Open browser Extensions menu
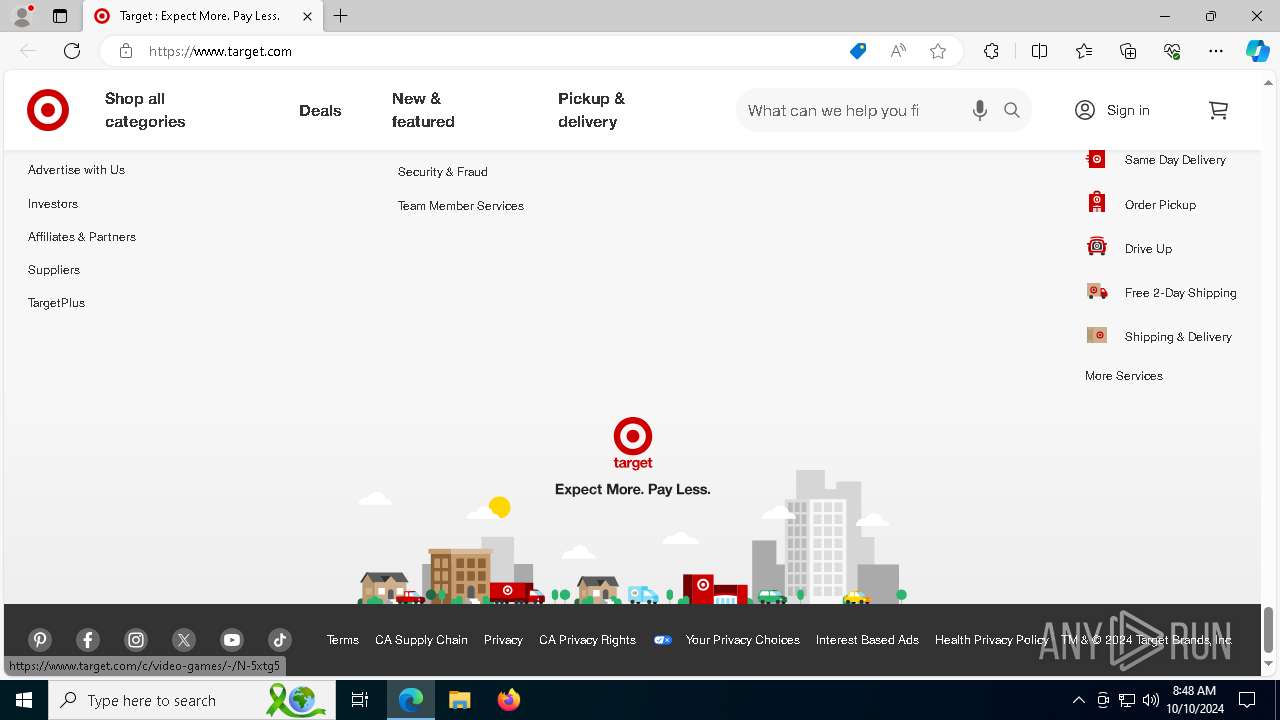 991,51
